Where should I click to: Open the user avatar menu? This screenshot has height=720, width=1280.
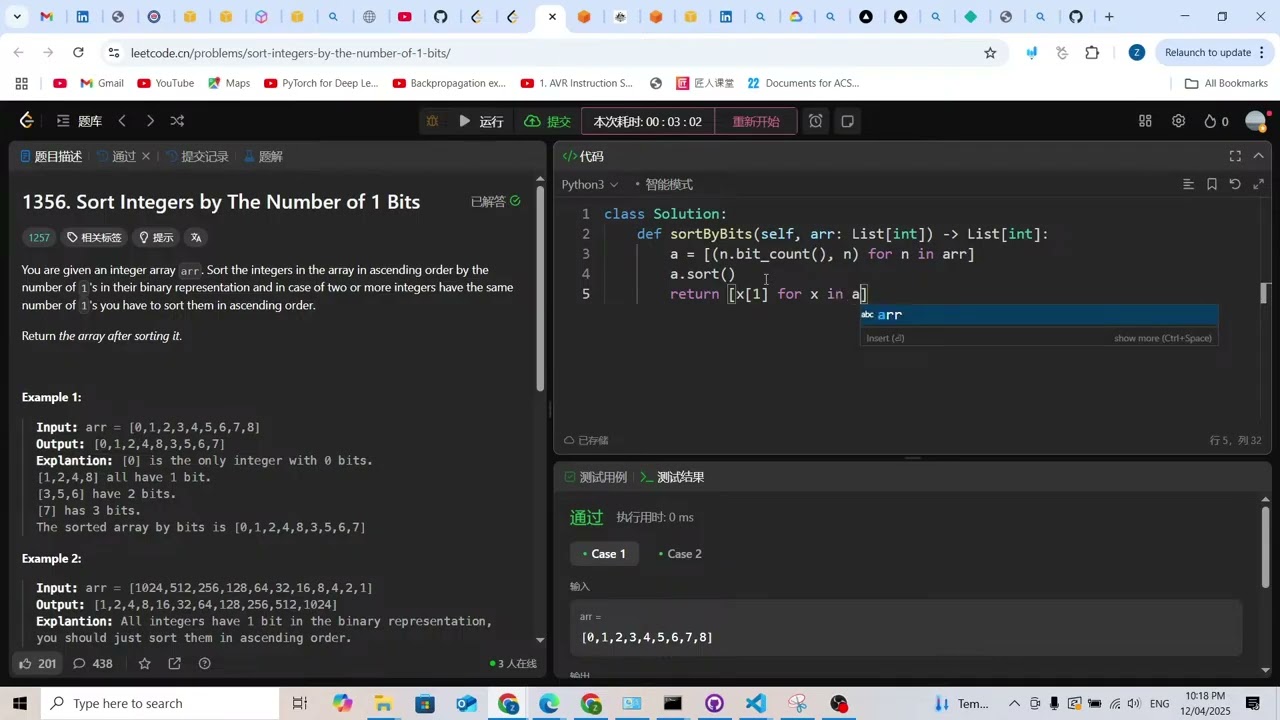tap(1256, 121)
